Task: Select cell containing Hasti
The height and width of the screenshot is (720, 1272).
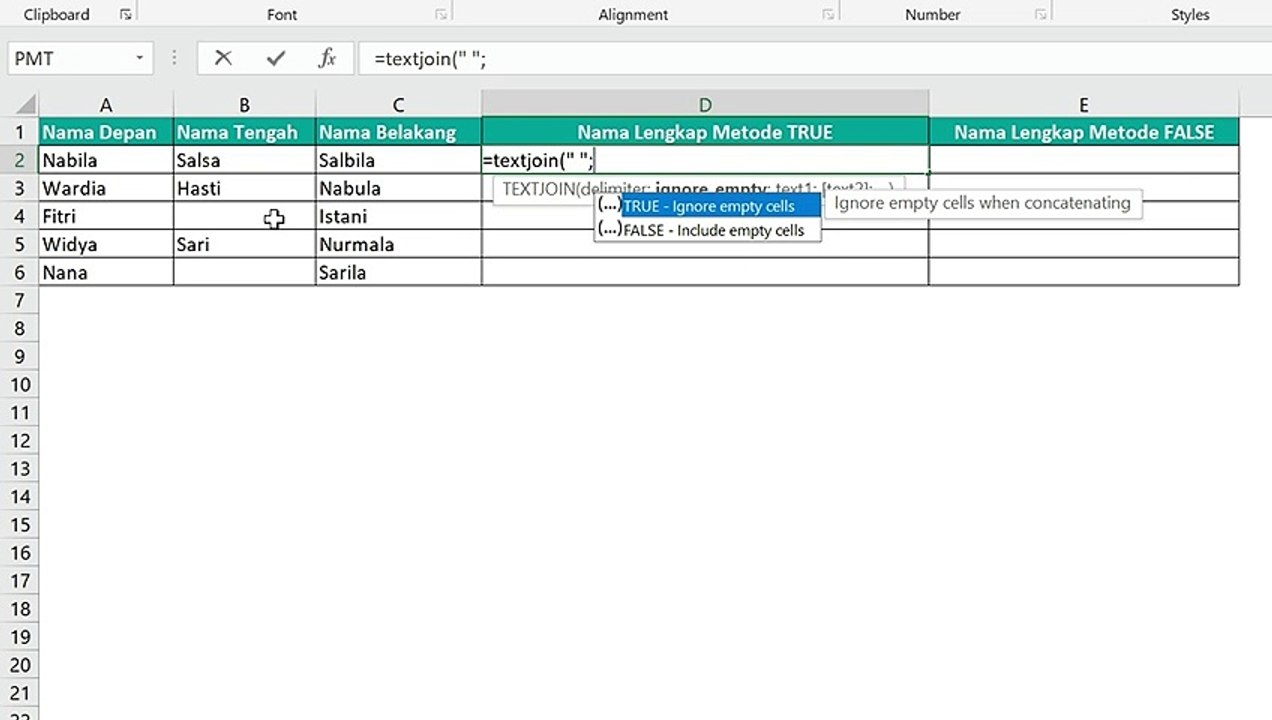Action: pos(244,188)
